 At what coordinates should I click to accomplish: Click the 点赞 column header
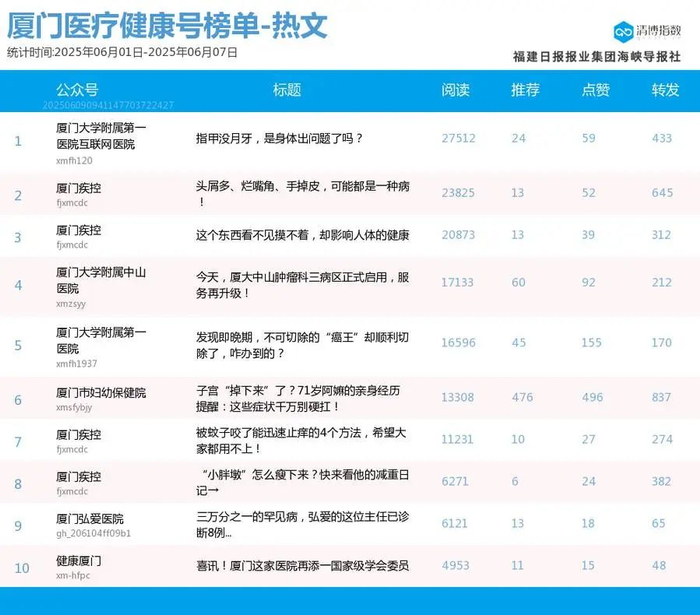tap(596, 90)
